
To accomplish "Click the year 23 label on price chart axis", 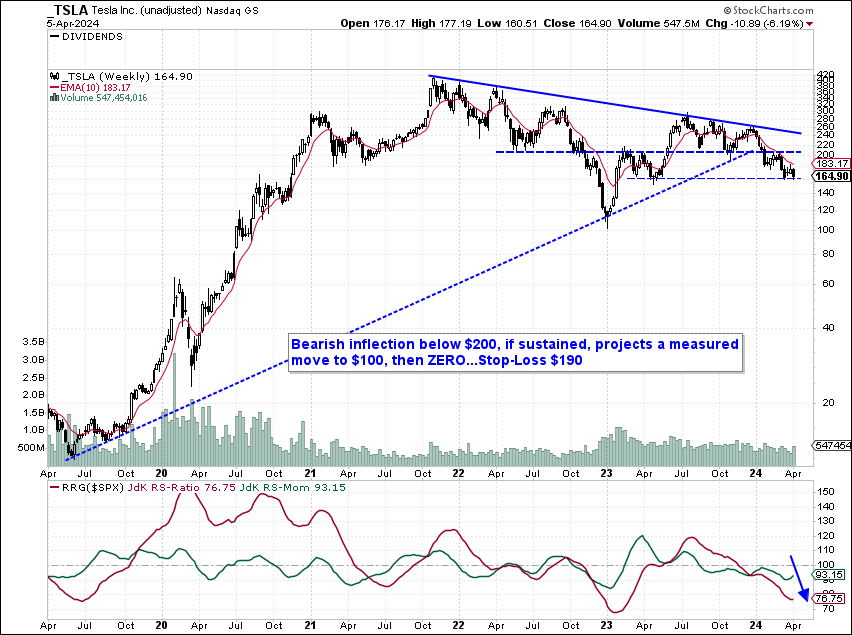I will tap(607, 474).
